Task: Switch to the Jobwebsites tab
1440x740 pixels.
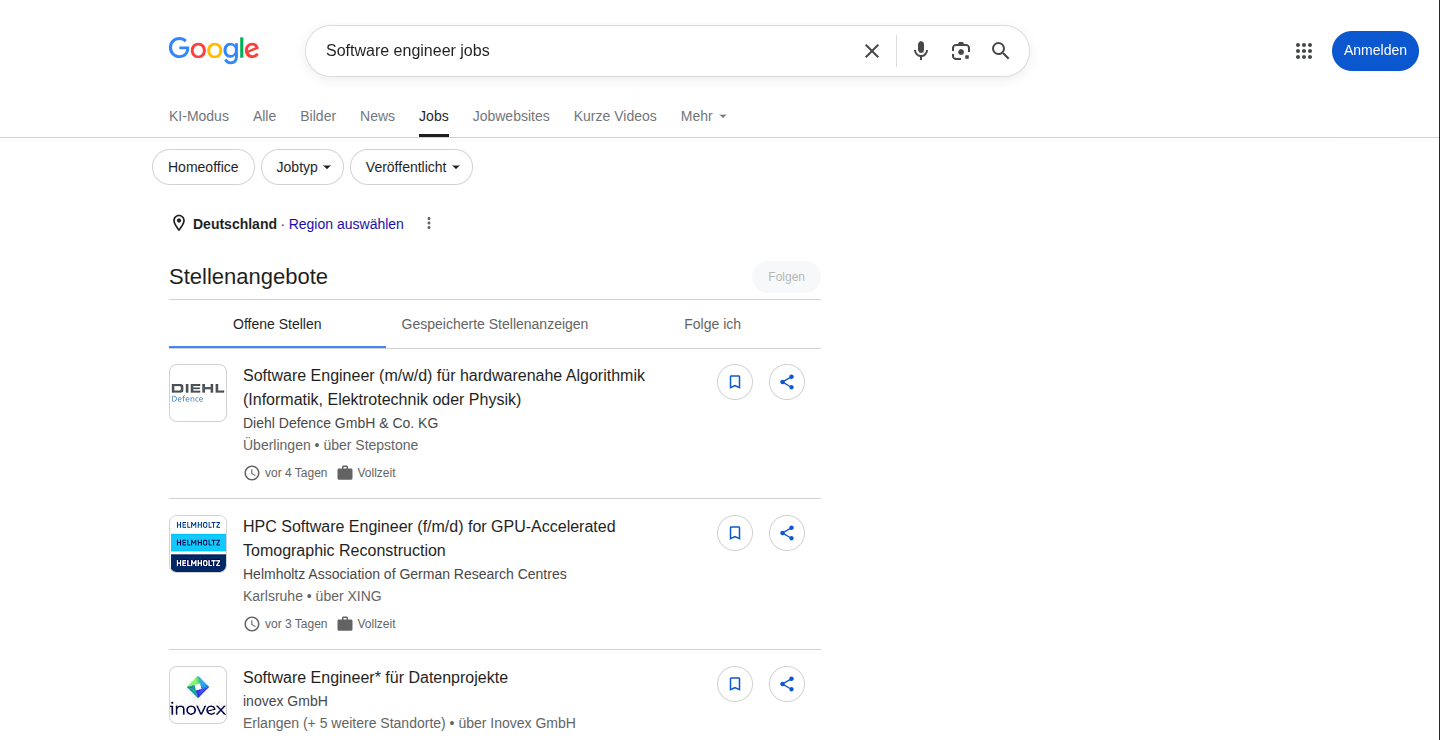Action: point(511,116)
